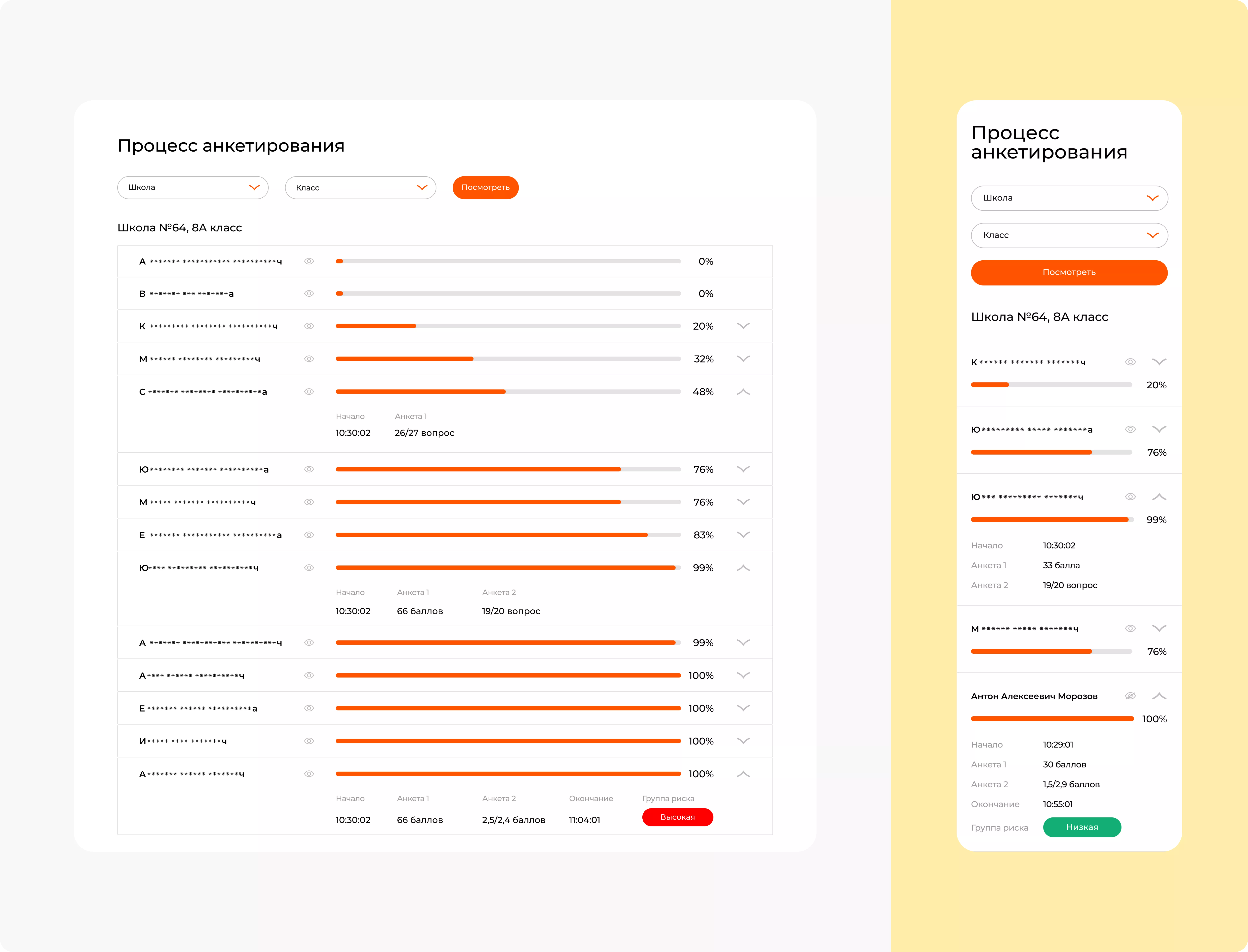Click eye icon in first 0% row

tap(309, 261)
